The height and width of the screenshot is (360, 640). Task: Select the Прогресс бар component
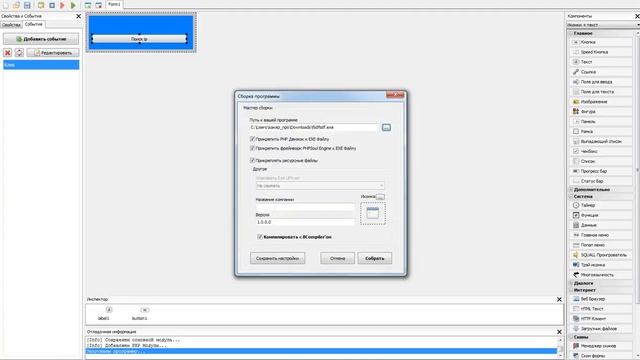point(601,171)
